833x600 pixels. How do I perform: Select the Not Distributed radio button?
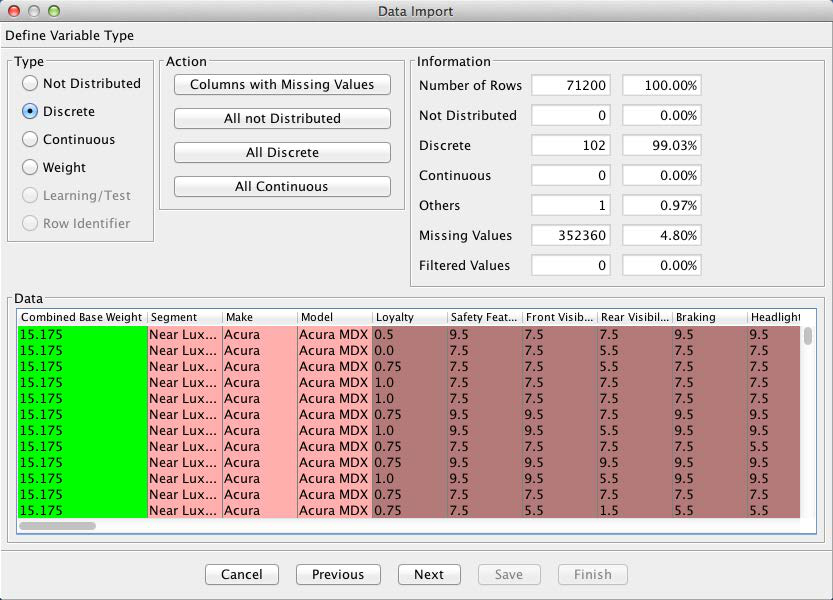tap(30, 84)
